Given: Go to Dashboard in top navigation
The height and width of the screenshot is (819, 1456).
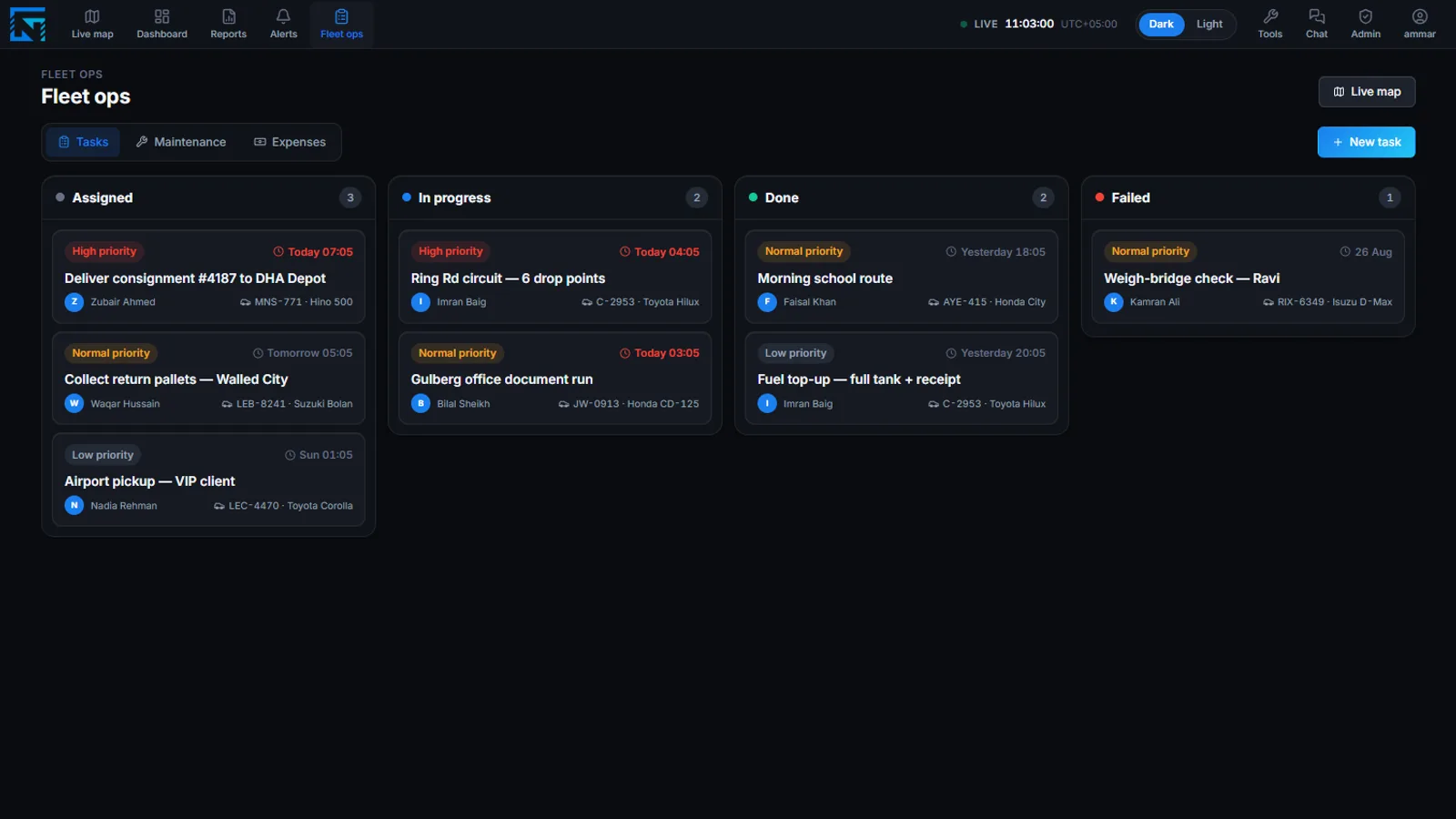Looking at the screenshot, I should [x=162, y=25].
